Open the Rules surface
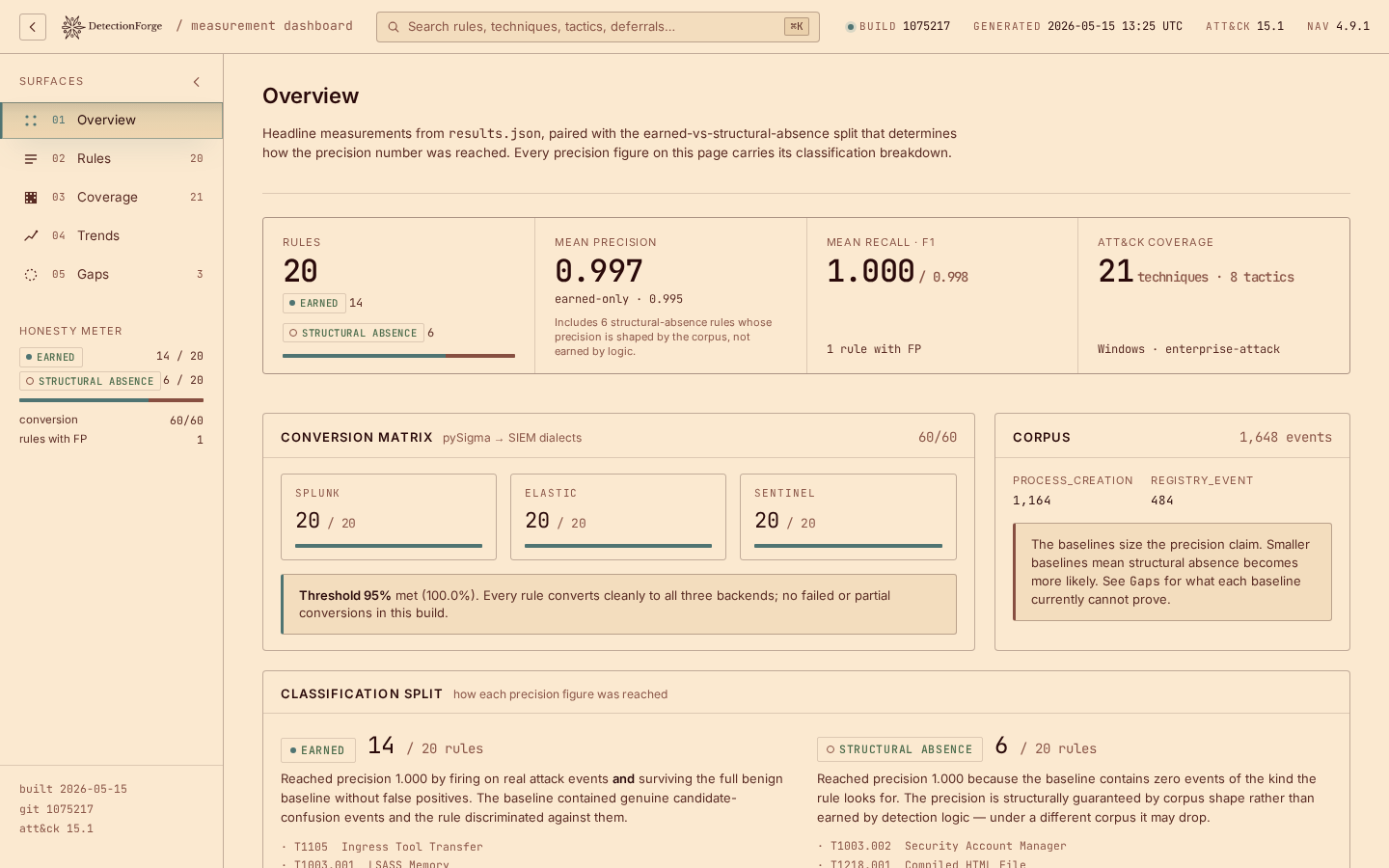This screenshot has width=1389, height=868. point(112,159)
